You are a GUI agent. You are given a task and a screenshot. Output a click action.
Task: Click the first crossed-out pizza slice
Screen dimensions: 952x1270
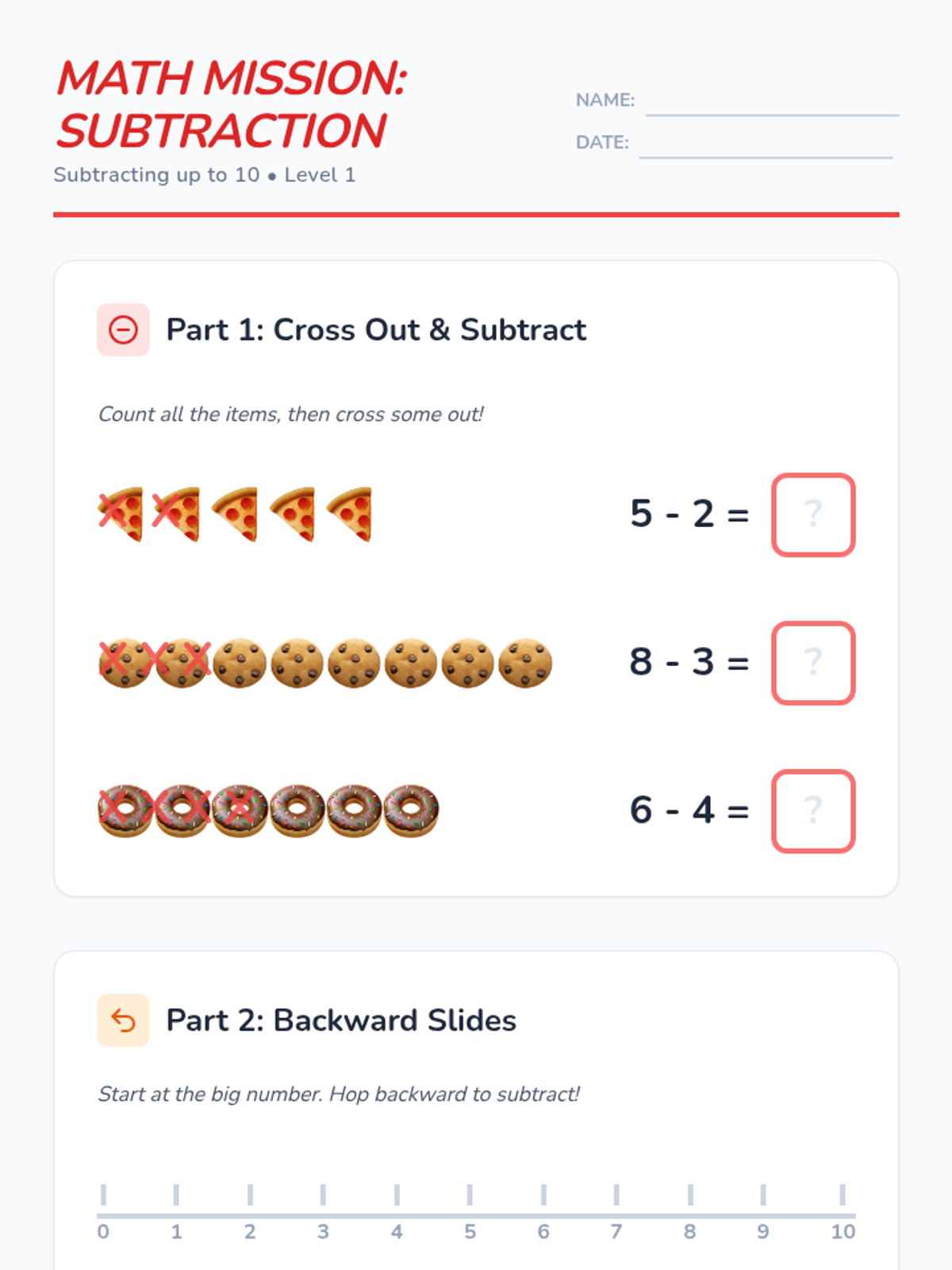(121, 514)
